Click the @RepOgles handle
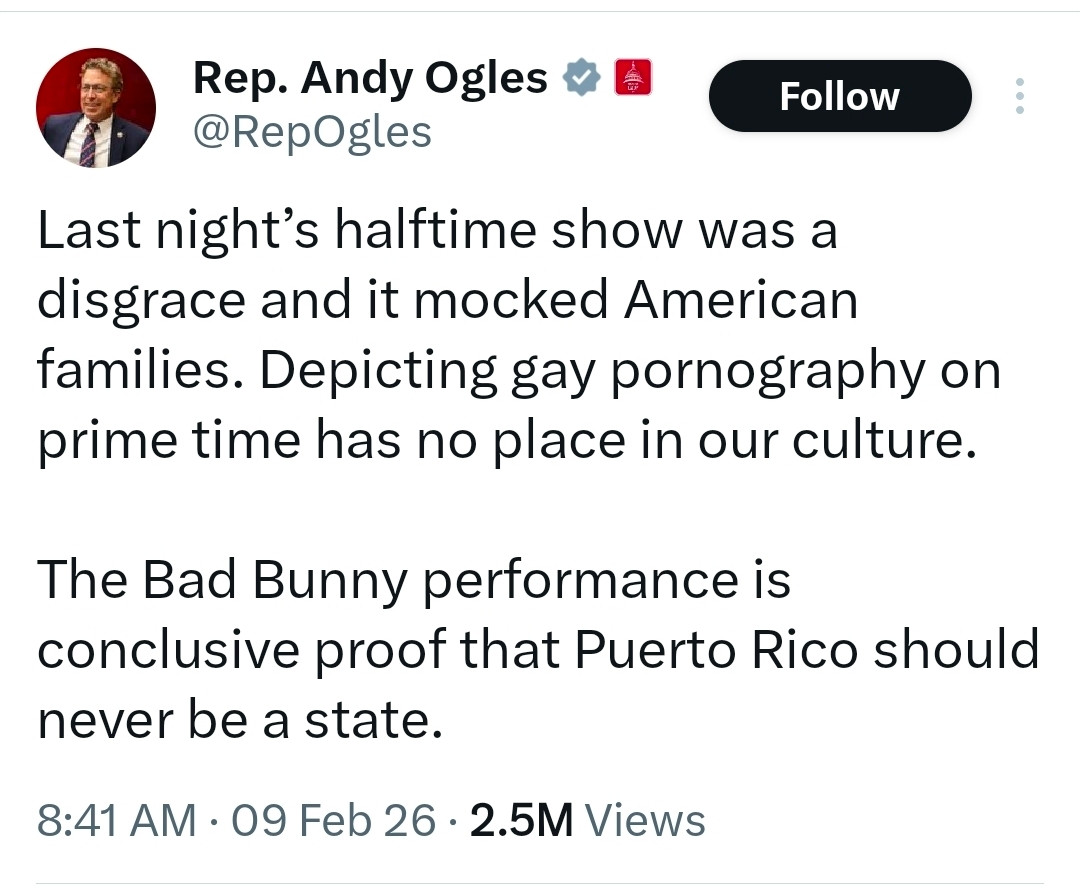Image resolution: width=1080 pixels, height=893 pixels. click(312, 130)
